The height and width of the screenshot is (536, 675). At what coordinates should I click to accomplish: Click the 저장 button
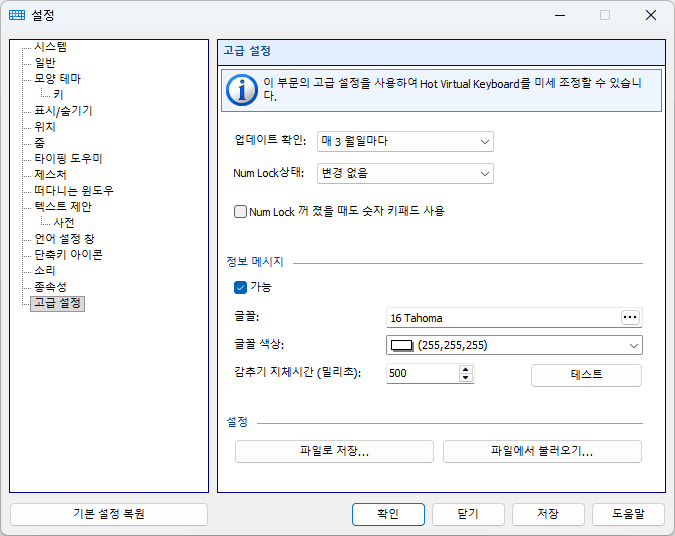coord(548,514)
